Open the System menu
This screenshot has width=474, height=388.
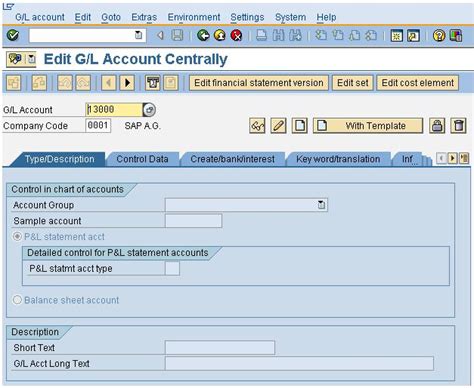290,17
